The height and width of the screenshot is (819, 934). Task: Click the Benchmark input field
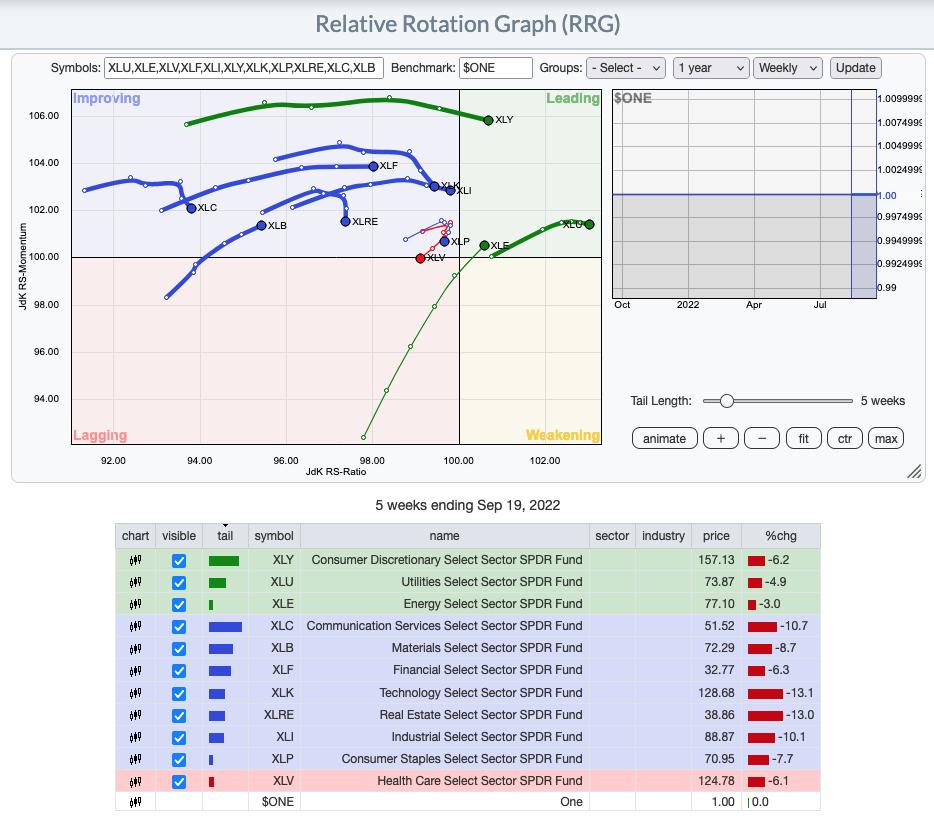coord(496,68)
